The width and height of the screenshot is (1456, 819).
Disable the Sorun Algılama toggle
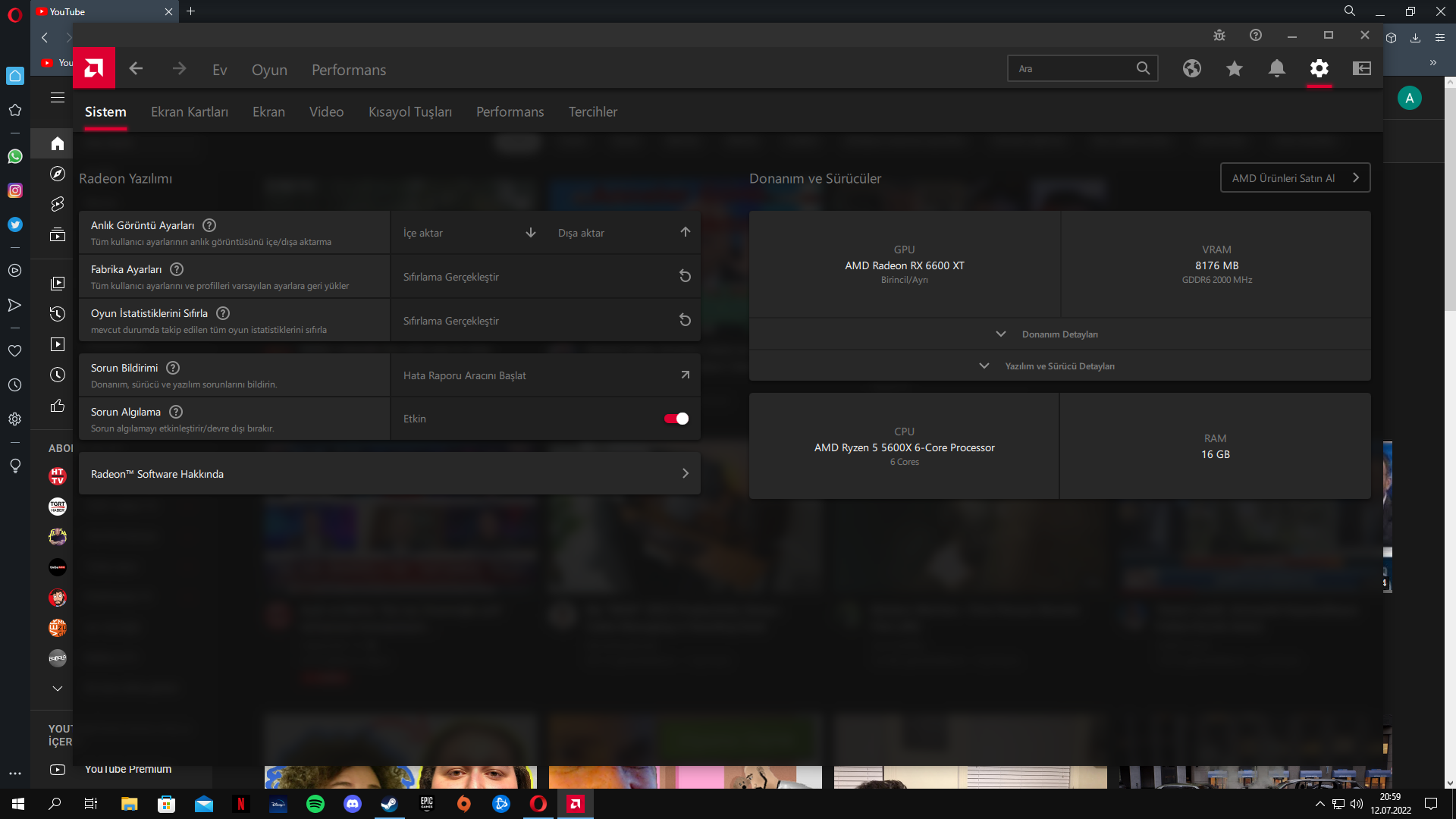point(676,419)
